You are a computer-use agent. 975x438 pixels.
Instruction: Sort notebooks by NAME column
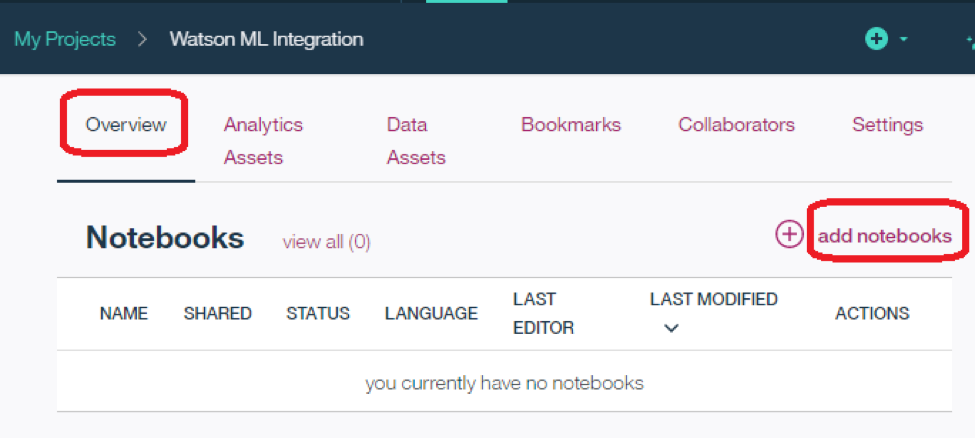coord(124,314)
